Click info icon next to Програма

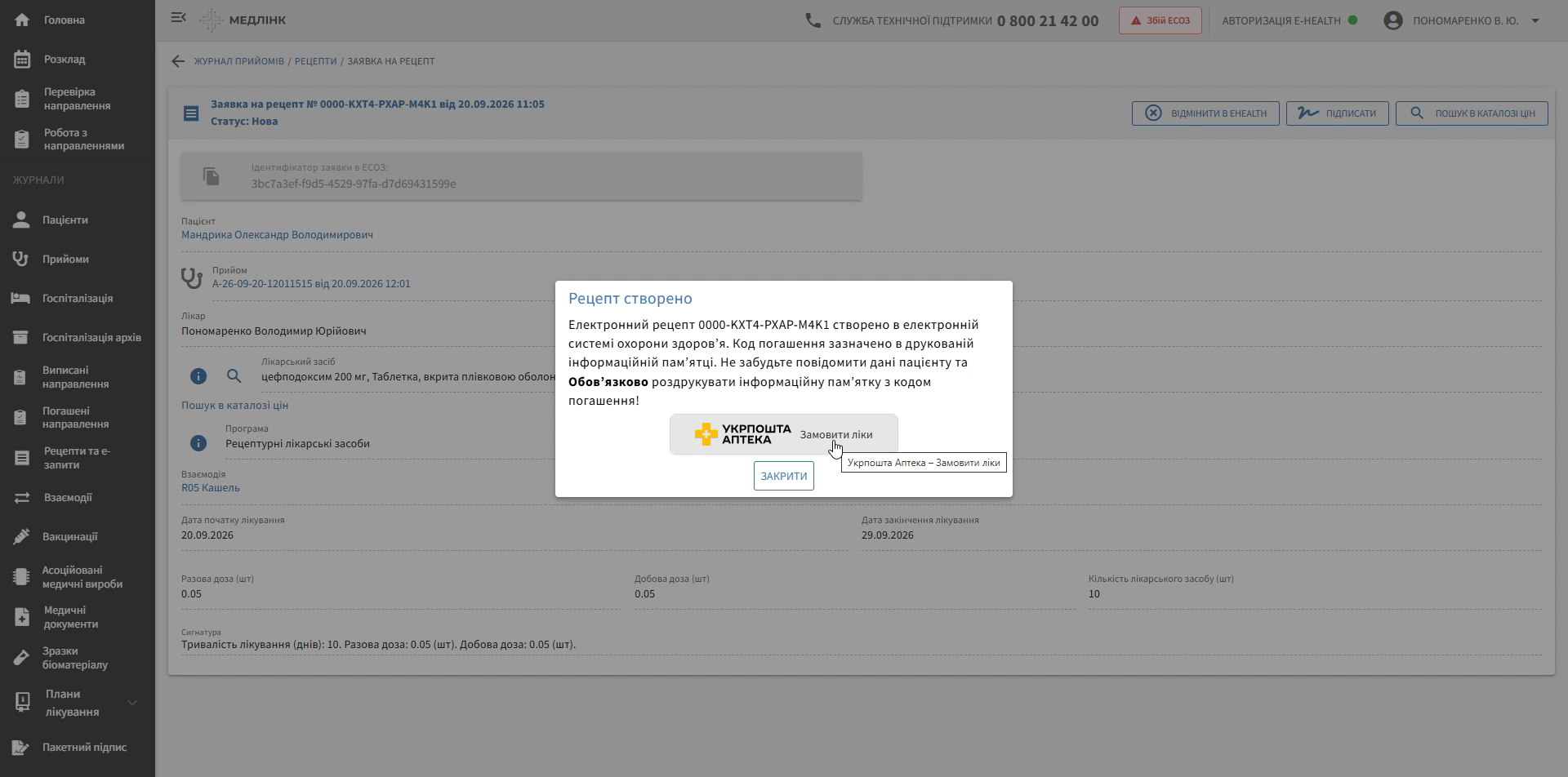[x=198, y=443]
